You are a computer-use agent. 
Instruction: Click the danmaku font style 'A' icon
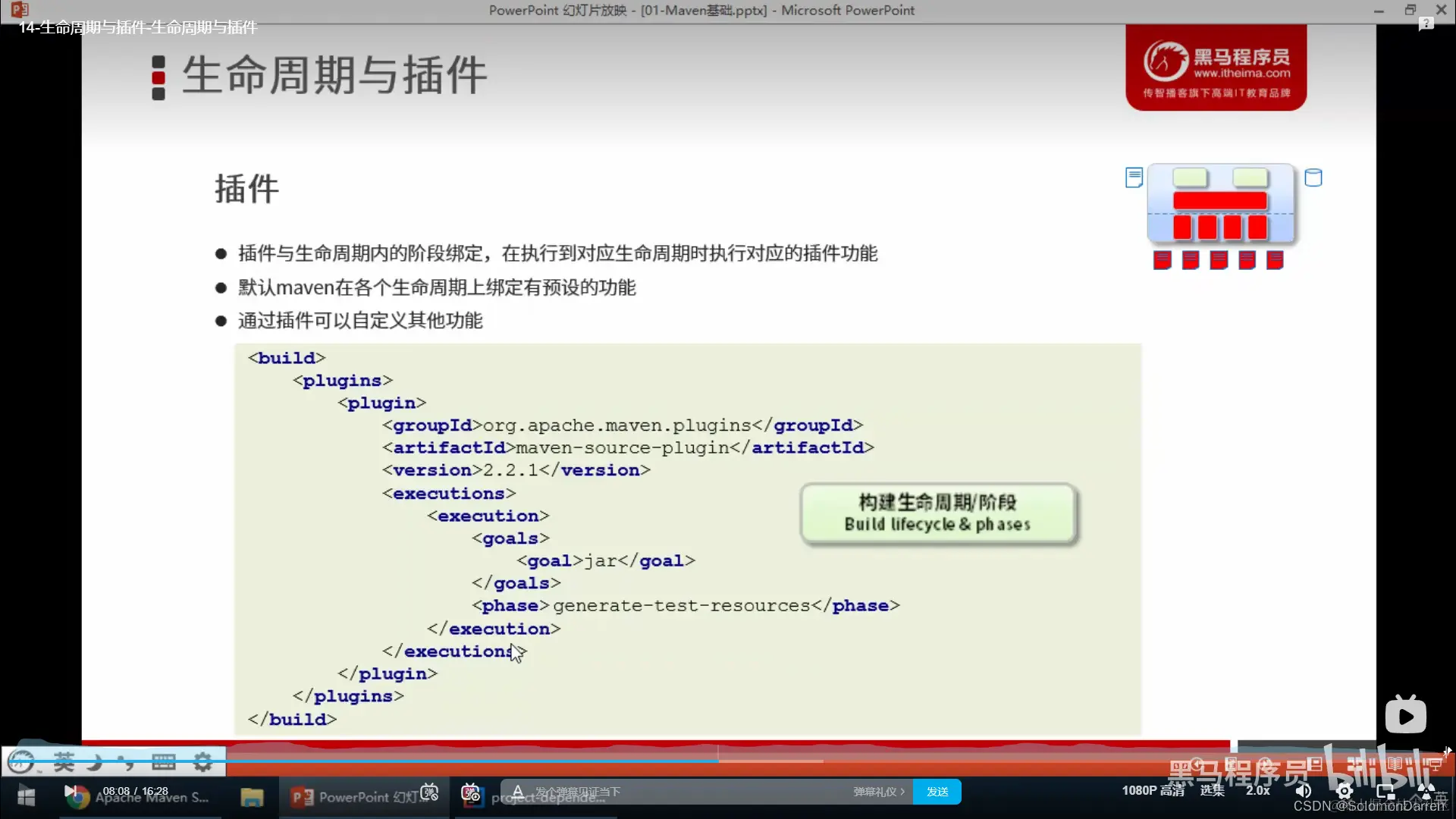(518, 792)
